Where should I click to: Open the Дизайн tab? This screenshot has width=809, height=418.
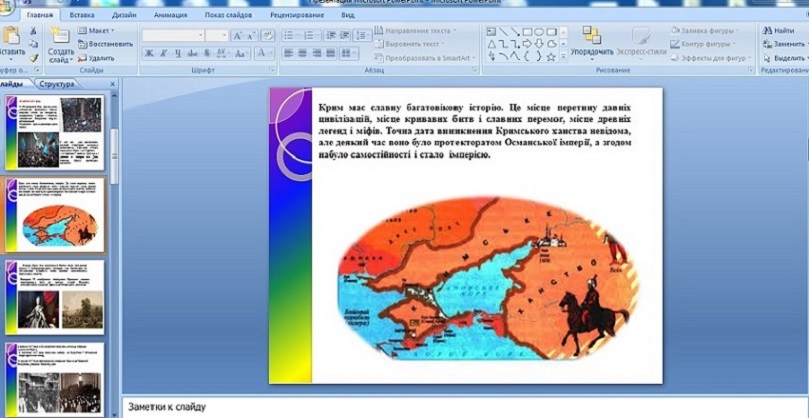point(124,15)
